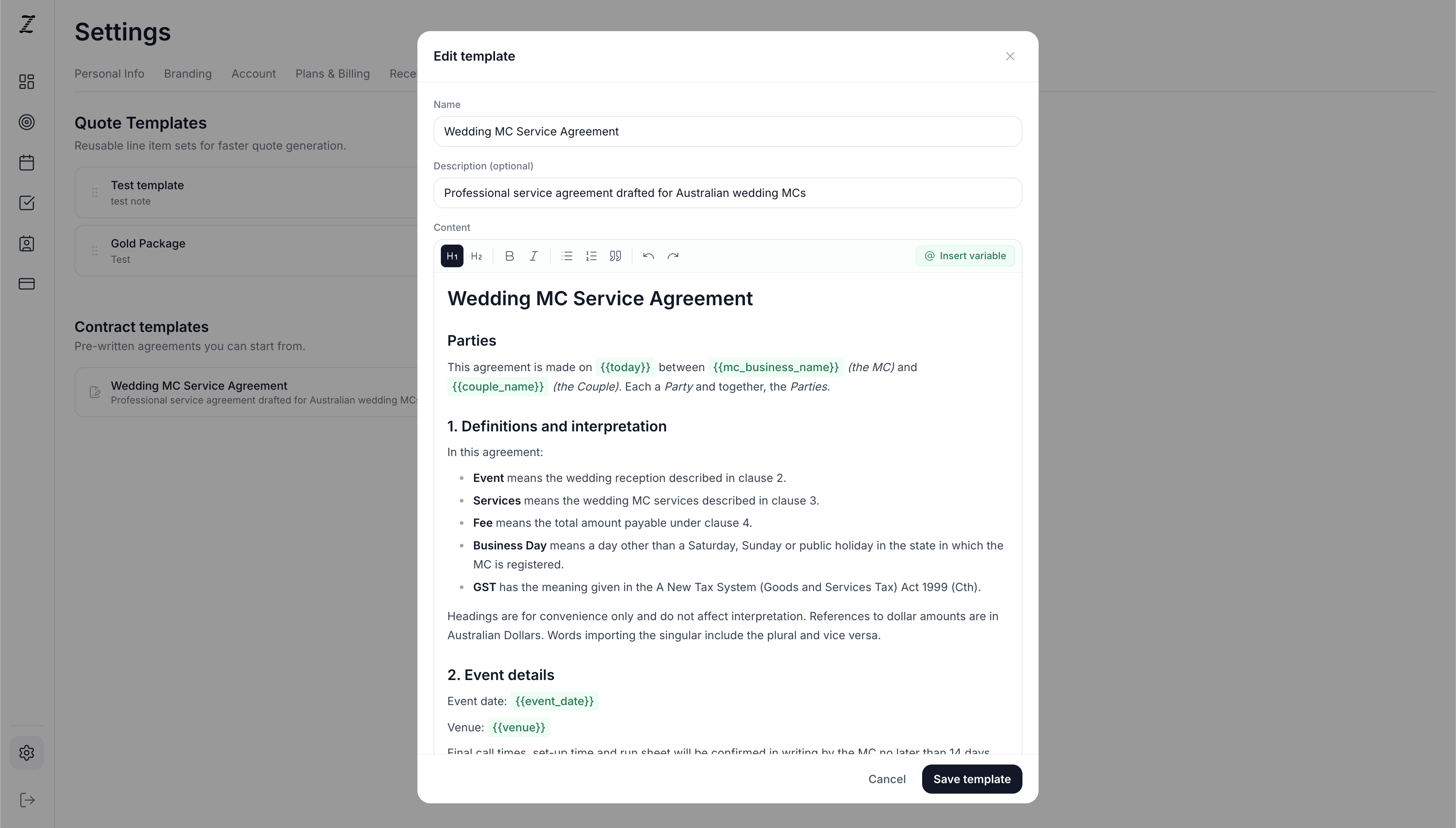Click the Services definition bullet
1456x828 pixels.
646,501
